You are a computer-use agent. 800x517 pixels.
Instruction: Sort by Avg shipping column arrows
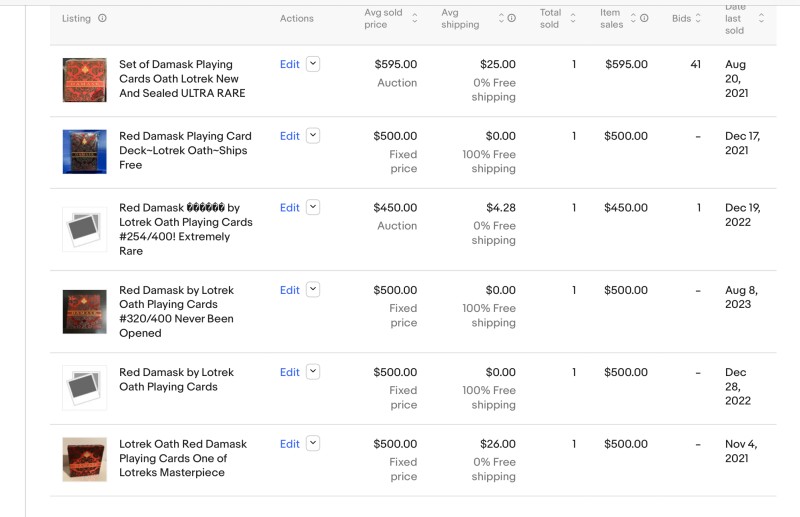click(x=501, y=18)
